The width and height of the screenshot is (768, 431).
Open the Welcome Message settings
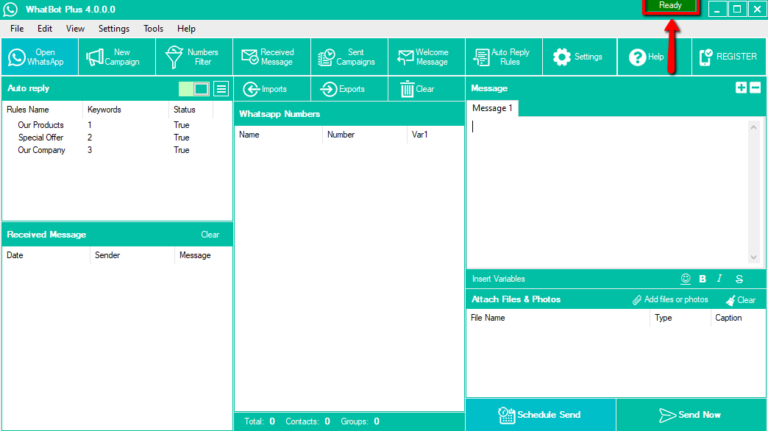tap(427, 57)
